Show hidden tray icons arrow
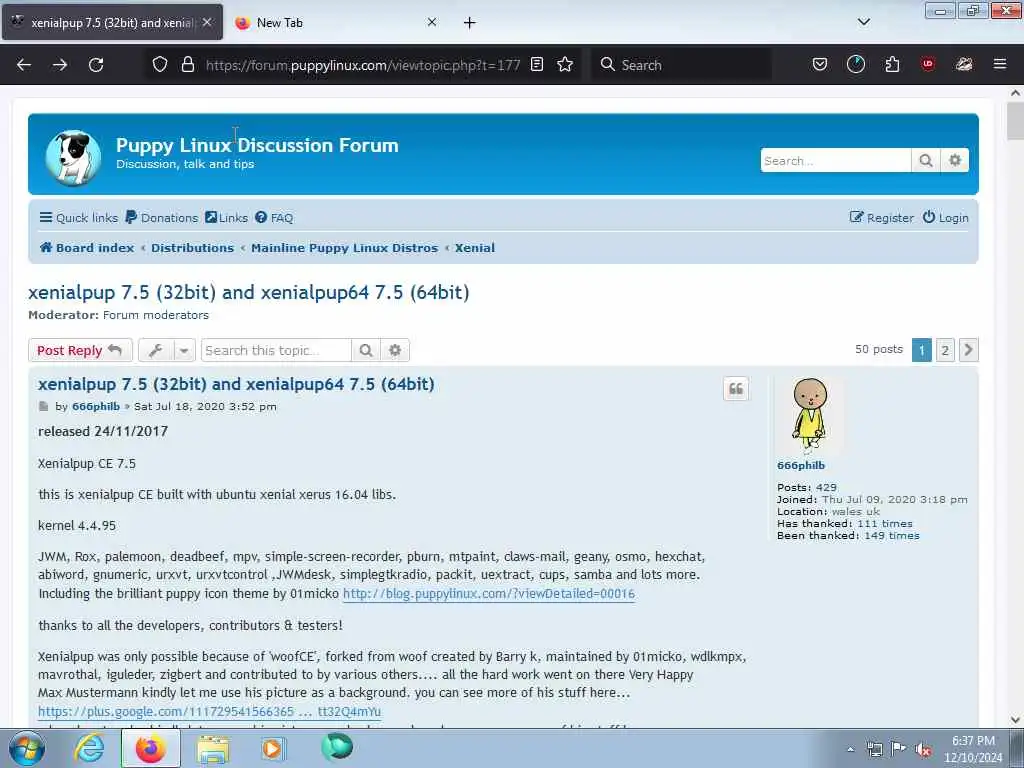The width and height of the screenshot is (1024, 768). (850, 750)
